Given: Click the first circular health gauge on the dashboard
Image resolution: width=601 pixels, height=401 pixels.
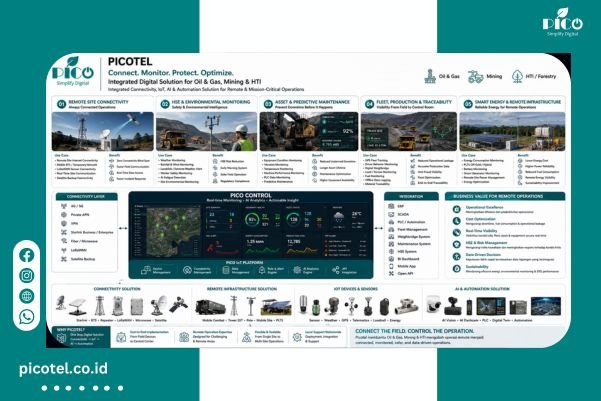Looking at the screenshot, I should point(252,220).
